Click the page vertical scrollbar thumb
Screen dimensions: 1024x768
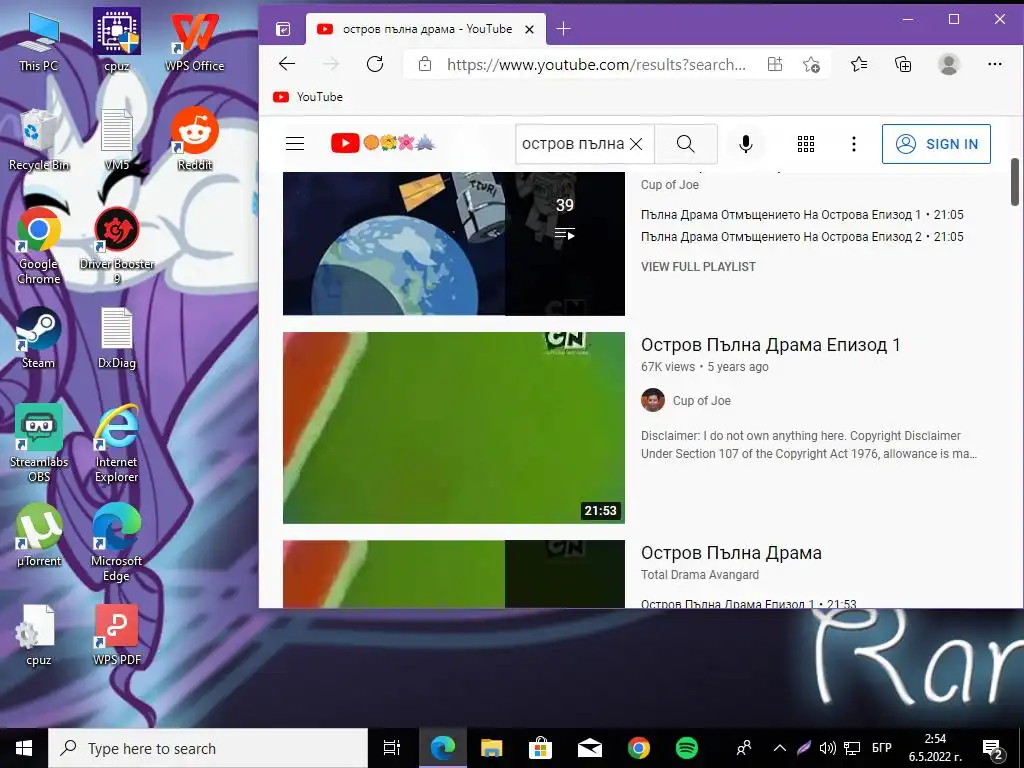click(1015, 182)
